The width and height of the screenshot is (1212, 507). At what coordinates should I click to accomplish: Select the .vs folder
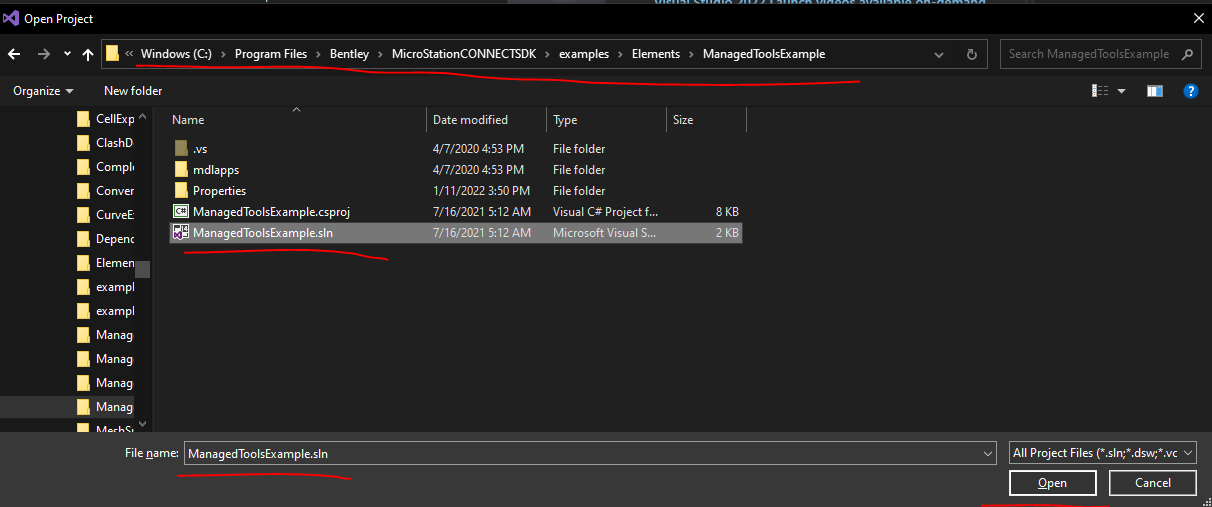point(456,148)
